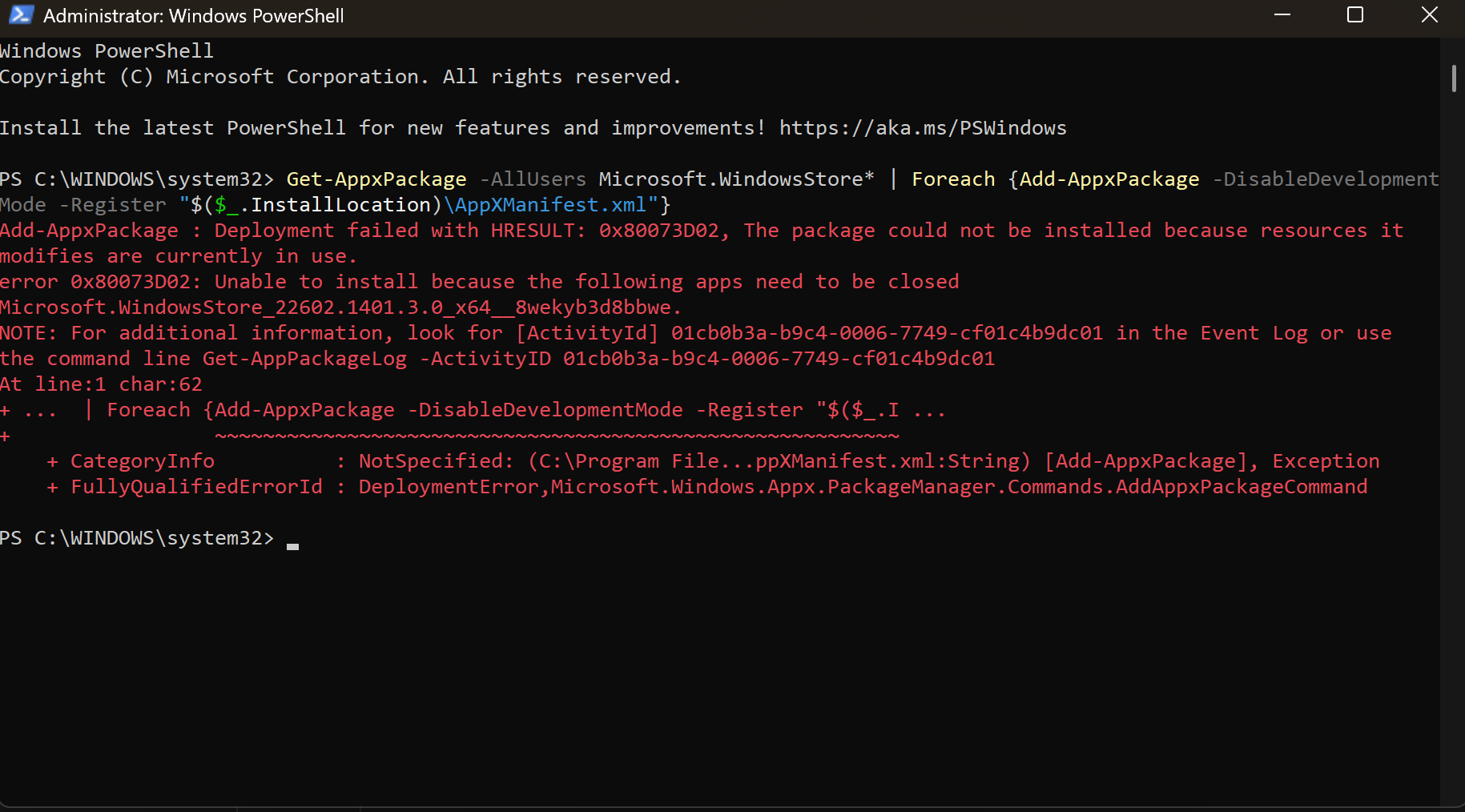Maximize the PowerShell window

[x=1355, y=15]
